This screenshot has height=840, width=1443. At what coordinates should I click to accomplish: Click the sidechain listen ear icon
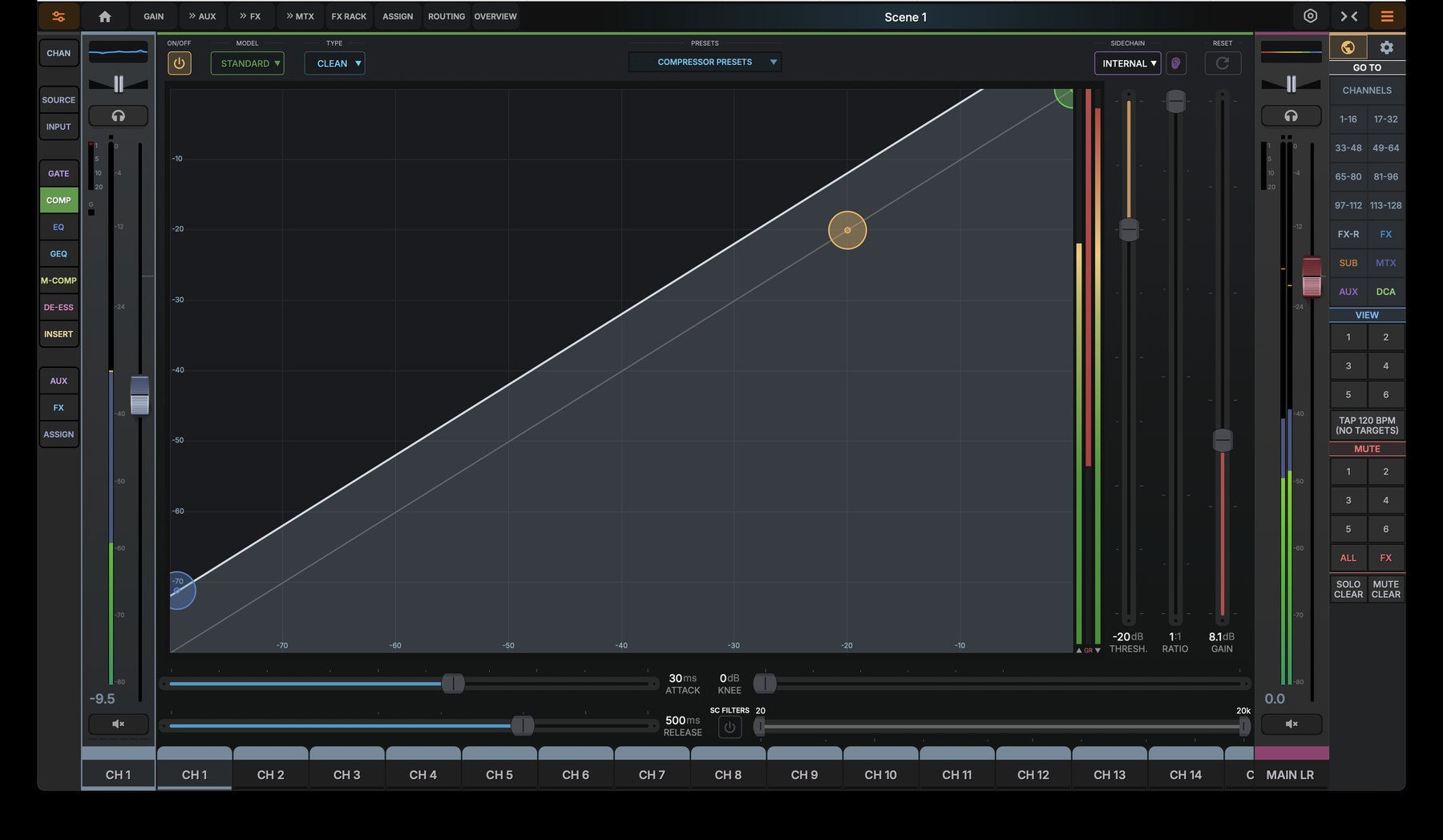pyautogui.click(x=1175, y=63)
